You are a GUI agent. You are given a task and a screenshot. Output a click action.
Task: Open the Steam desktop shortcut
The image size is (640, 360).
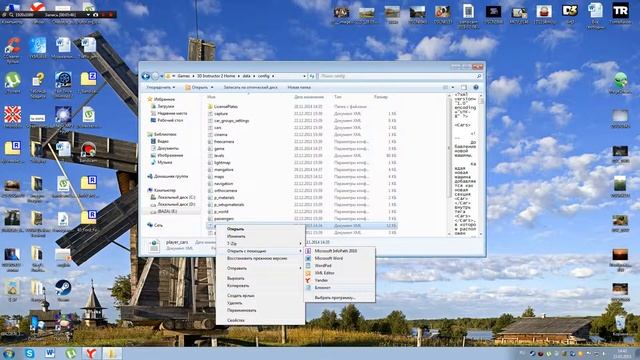pos(63,291)
